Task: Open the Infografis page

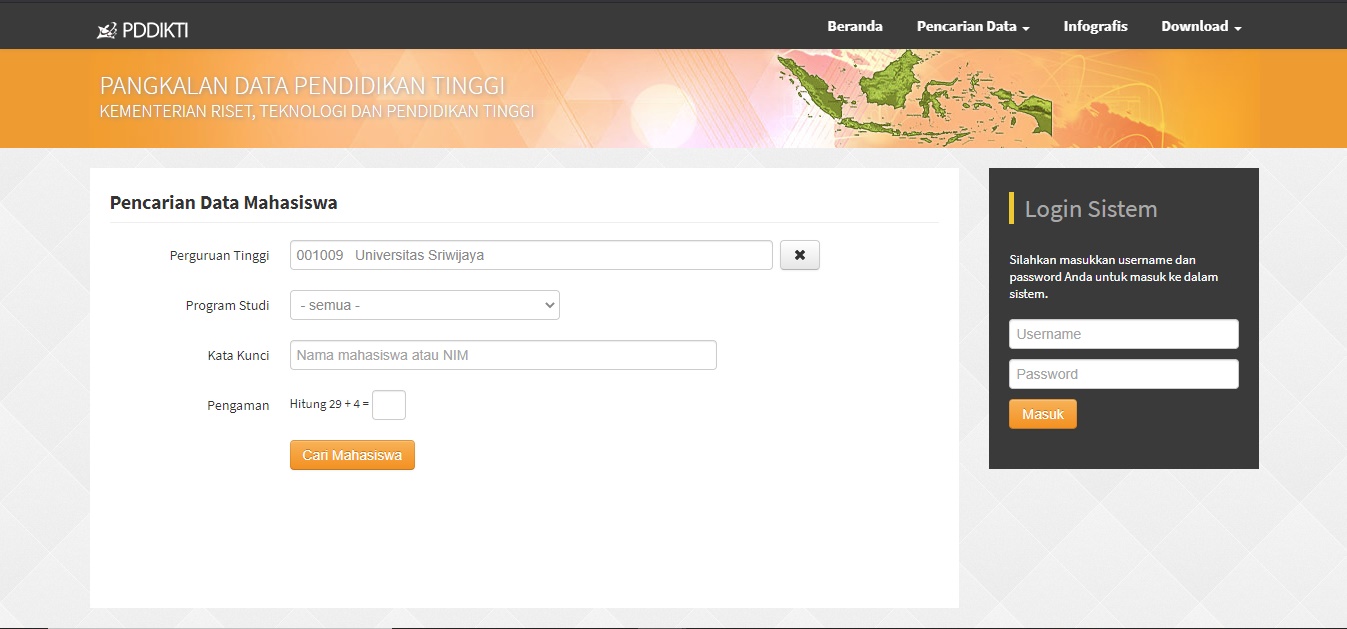Action: coord(1095,27)
